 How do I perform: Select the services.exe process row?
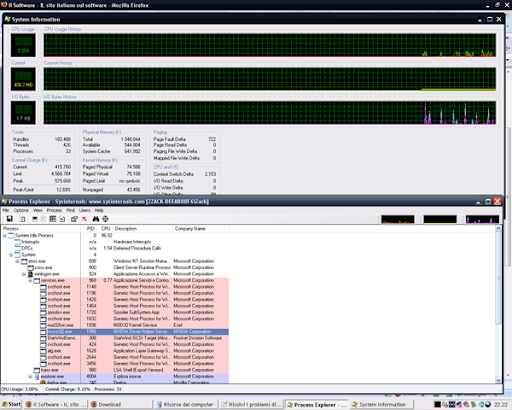click(x=115, y=280)
